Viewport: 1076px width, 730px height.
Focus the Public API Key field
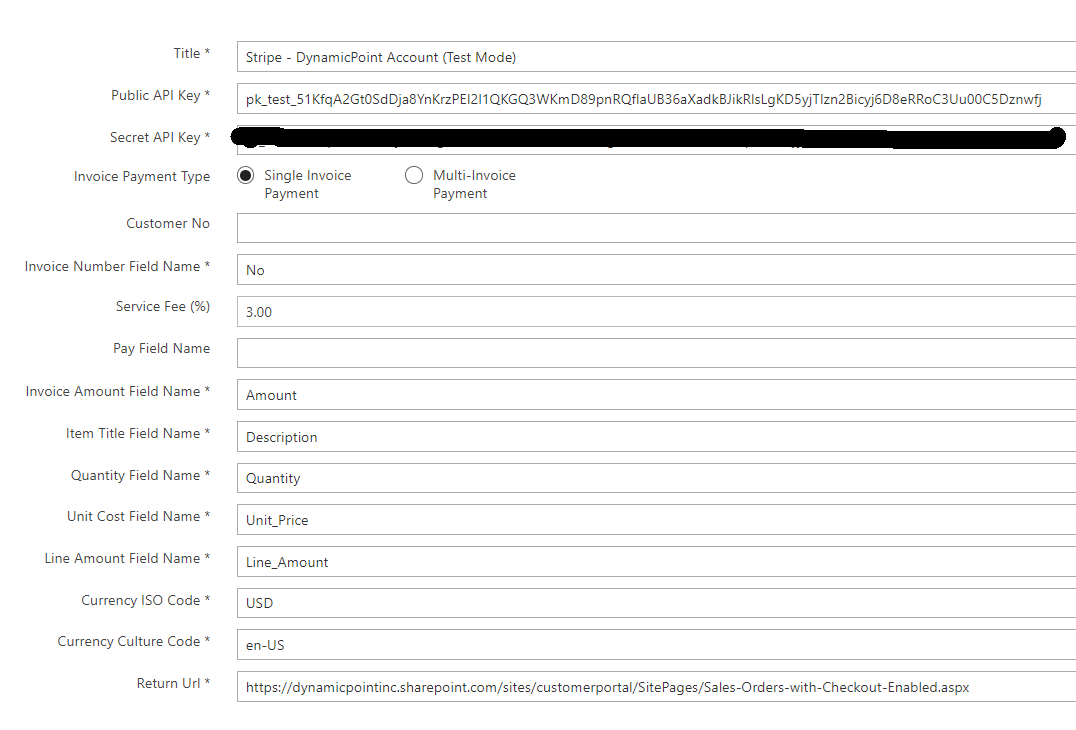click(x=656, y=99)
